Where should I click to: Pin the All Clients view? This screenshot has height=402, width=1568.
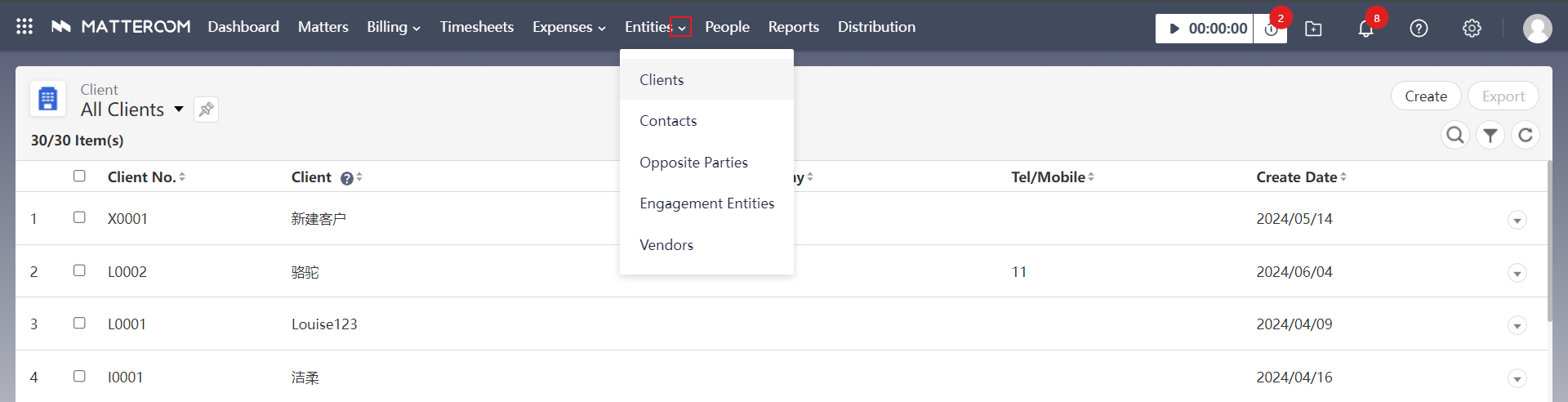coord(206,109)
